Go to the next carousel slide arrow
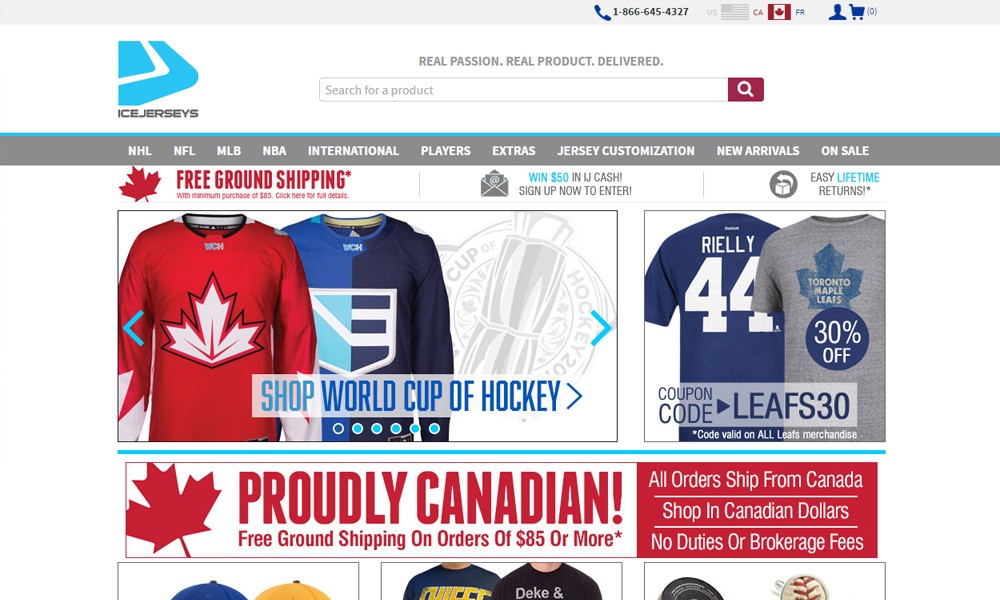1000x600 pixels. (601, 328)
